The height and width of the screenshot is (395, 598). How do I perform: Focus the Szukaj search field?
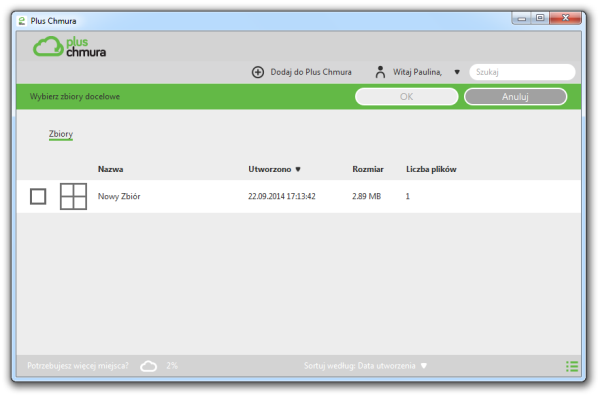click(522, 72)
